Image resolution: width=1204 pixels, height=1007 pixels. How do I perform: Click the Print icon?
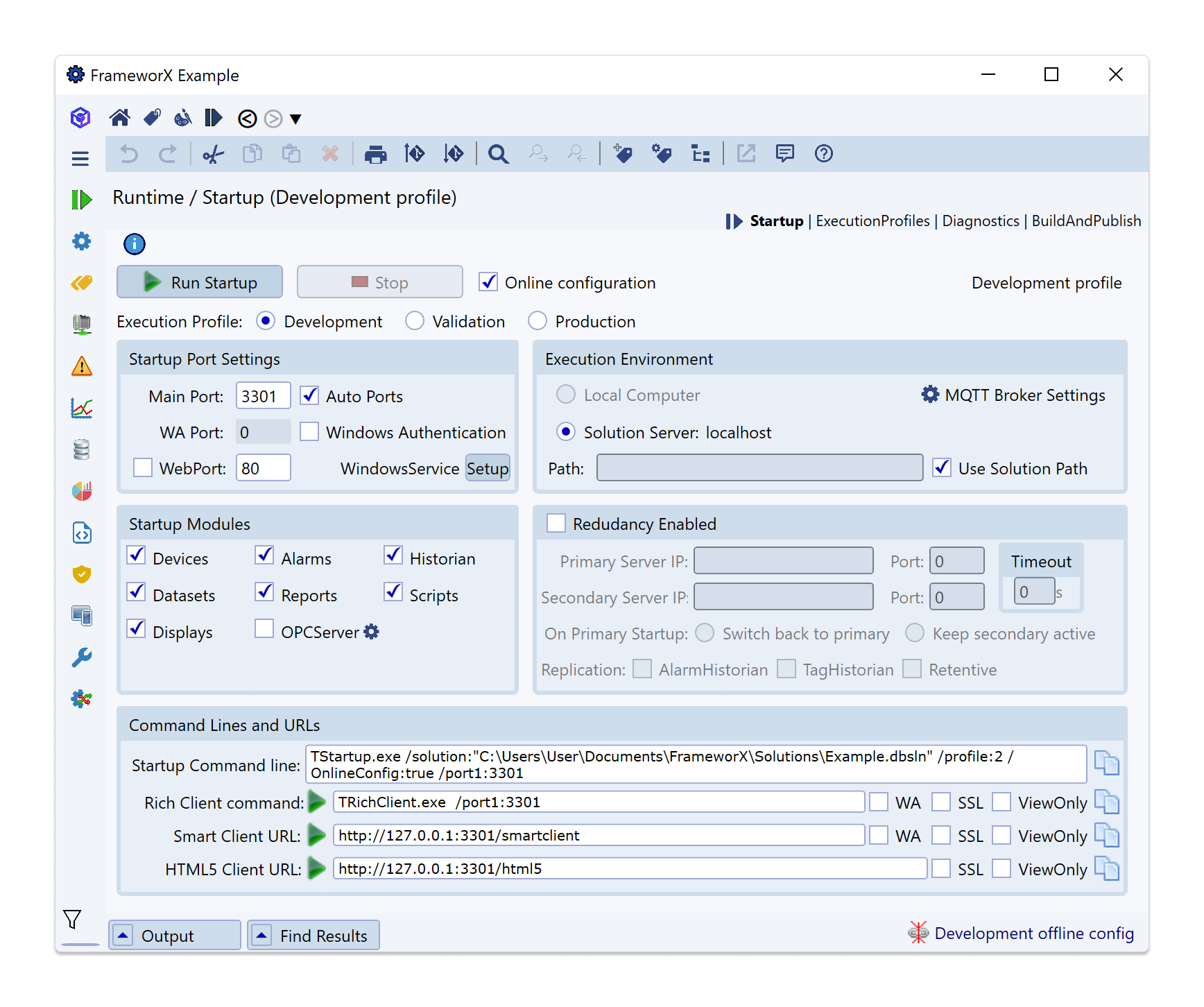coord(375,154)
